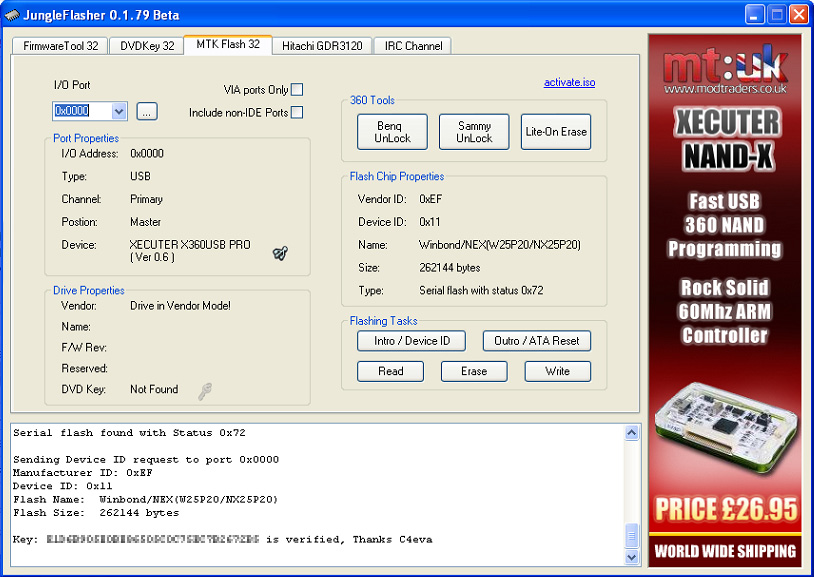
Task: Click the 'Drive in Vendor Mode!' text
Action: tap(180, 305)
